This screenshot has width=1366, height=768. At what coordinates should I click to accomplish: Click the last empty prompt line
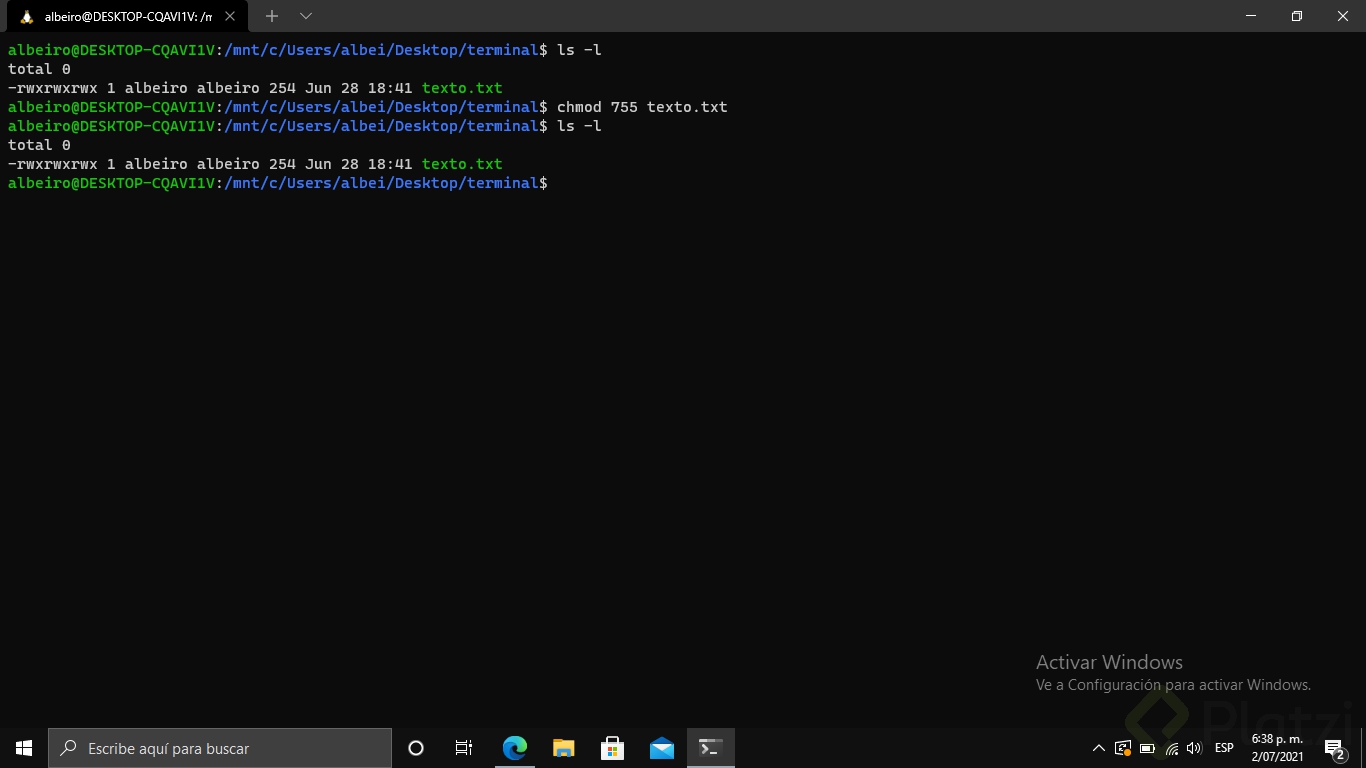[x=278, y=183]
